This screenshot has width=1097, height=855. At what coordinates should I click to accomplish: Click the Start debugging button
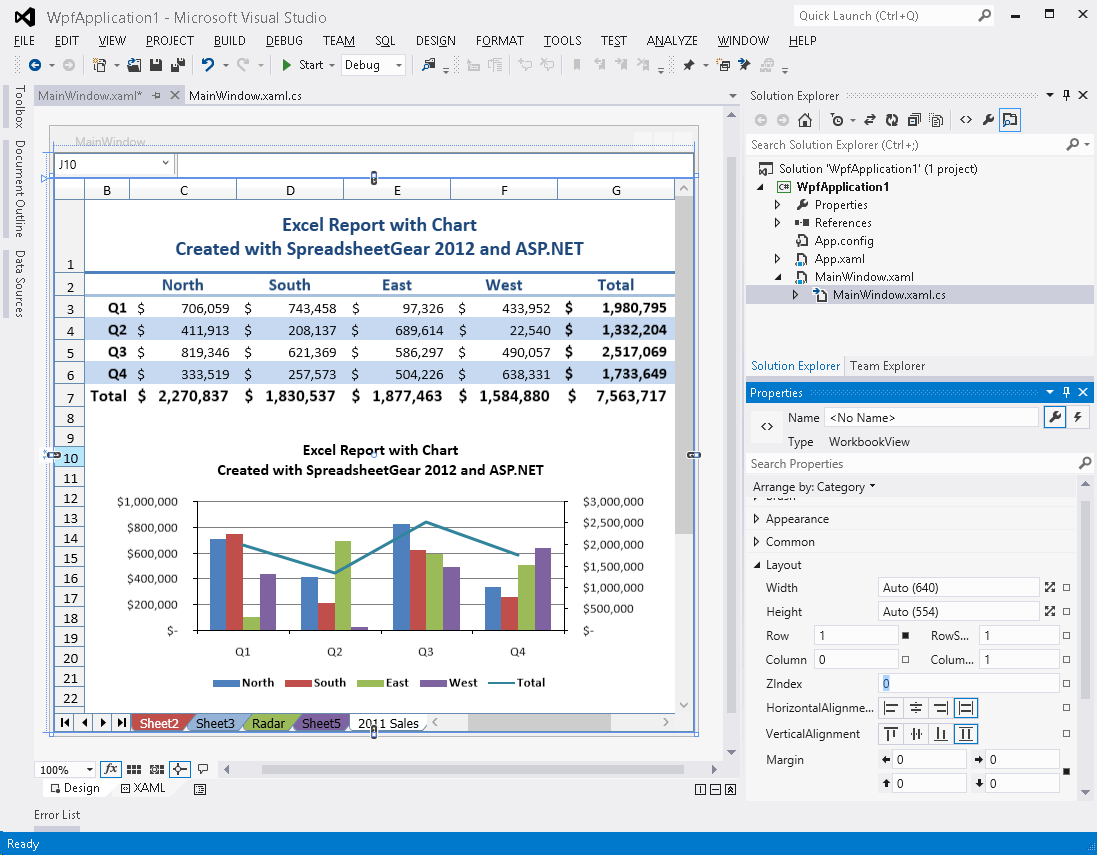coord(289,64)
